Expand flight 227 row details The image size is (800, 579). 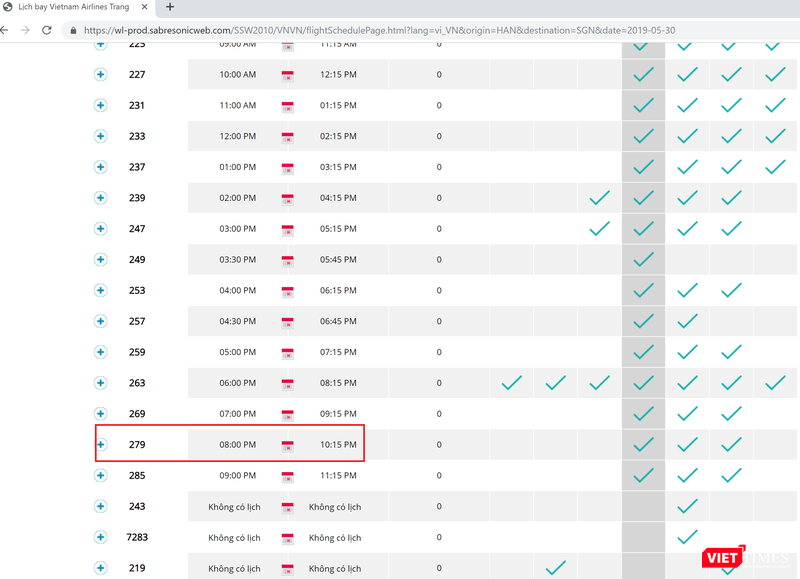101,75
